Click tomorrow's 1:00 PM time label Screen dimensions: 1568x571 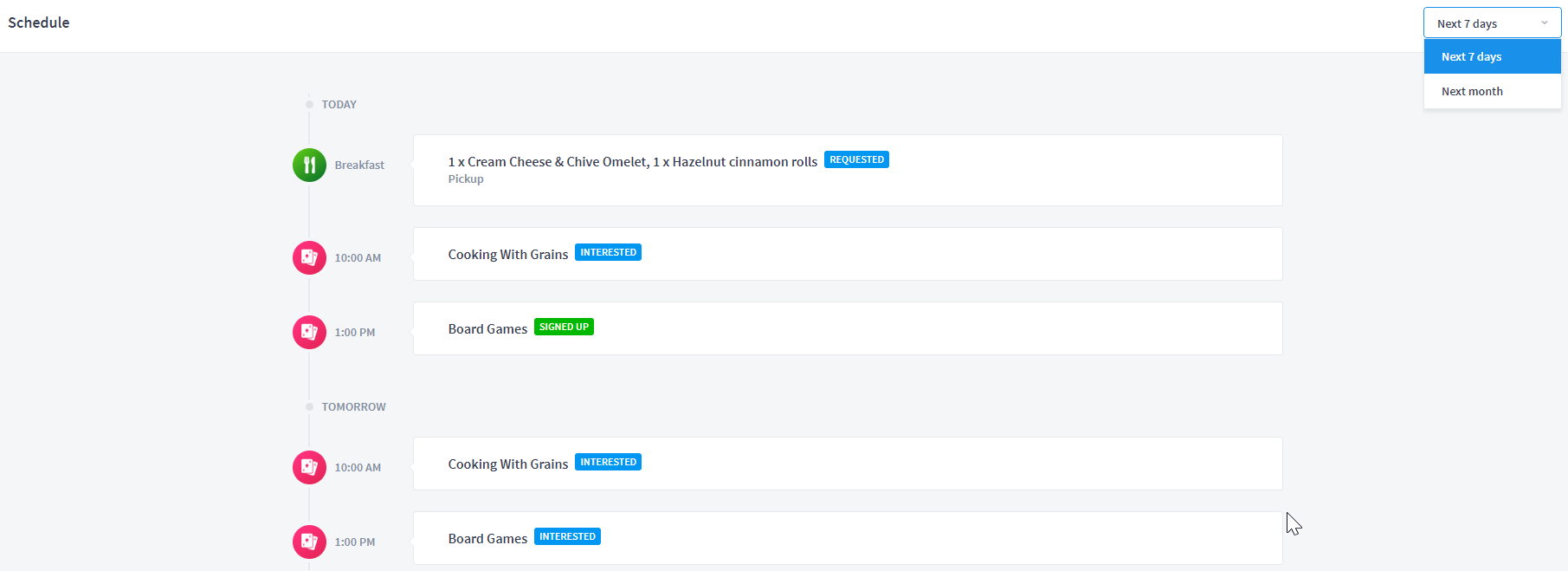[x=355, y=542]
